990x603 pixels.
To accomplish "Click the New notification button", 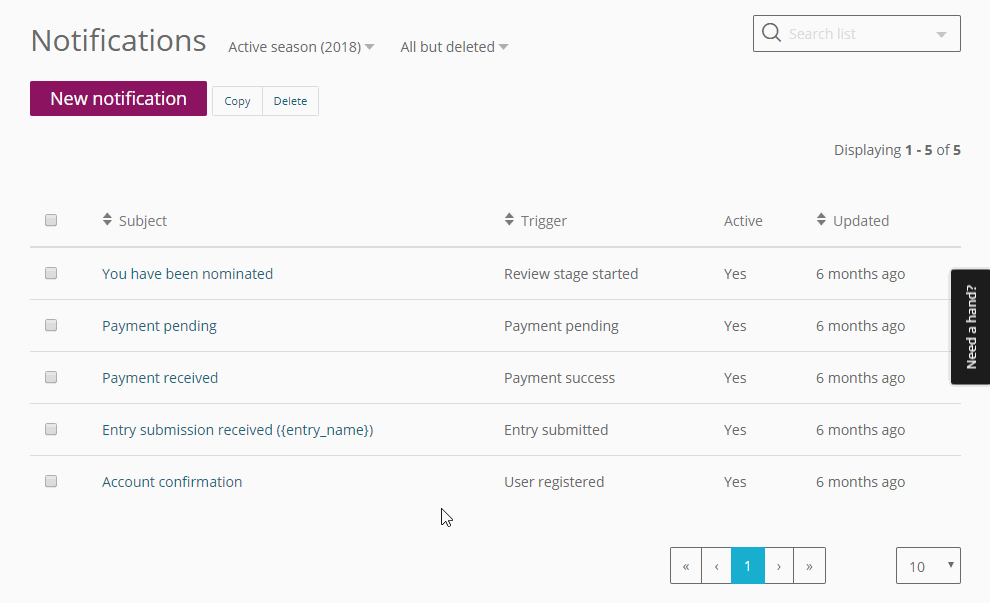I will click(x=118, y=99).
